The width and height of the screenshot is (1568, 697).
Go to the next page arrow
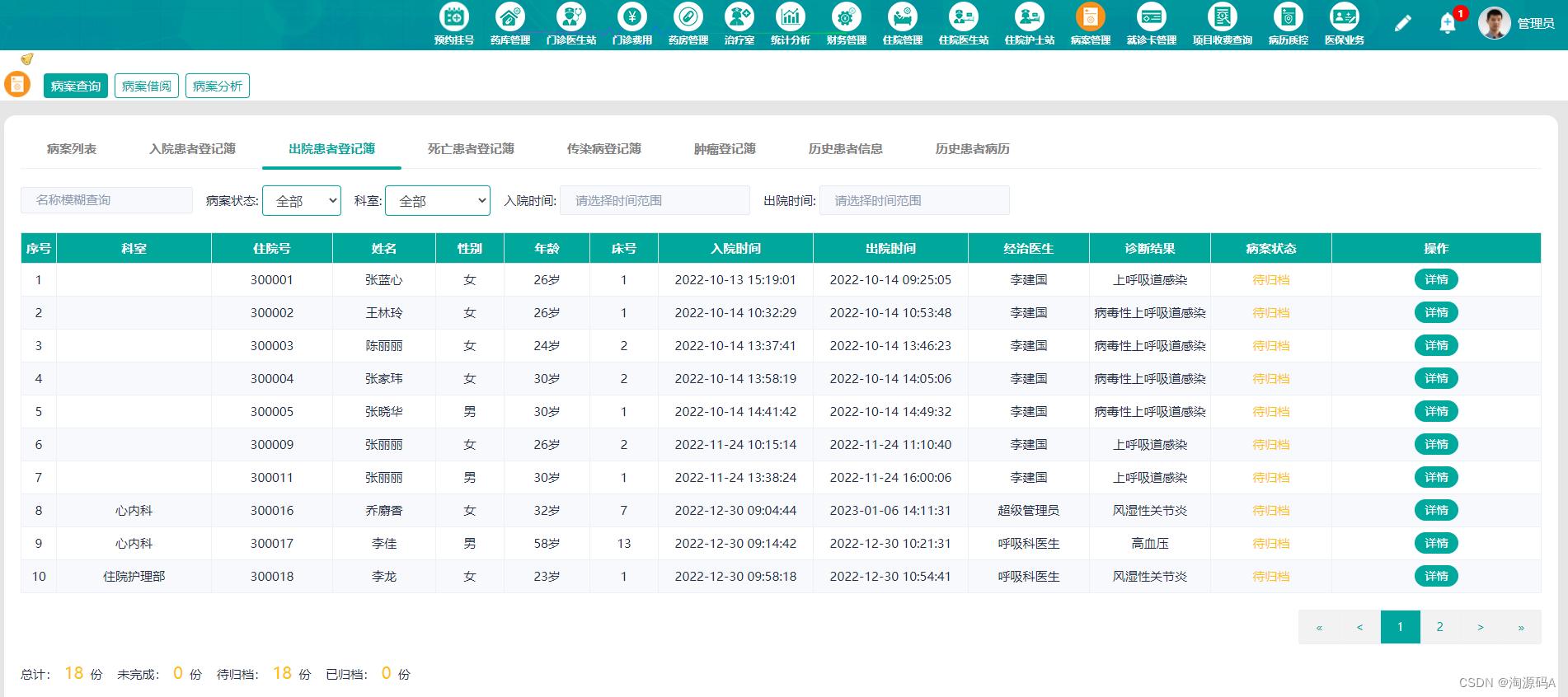click(x=1481, y=627)
